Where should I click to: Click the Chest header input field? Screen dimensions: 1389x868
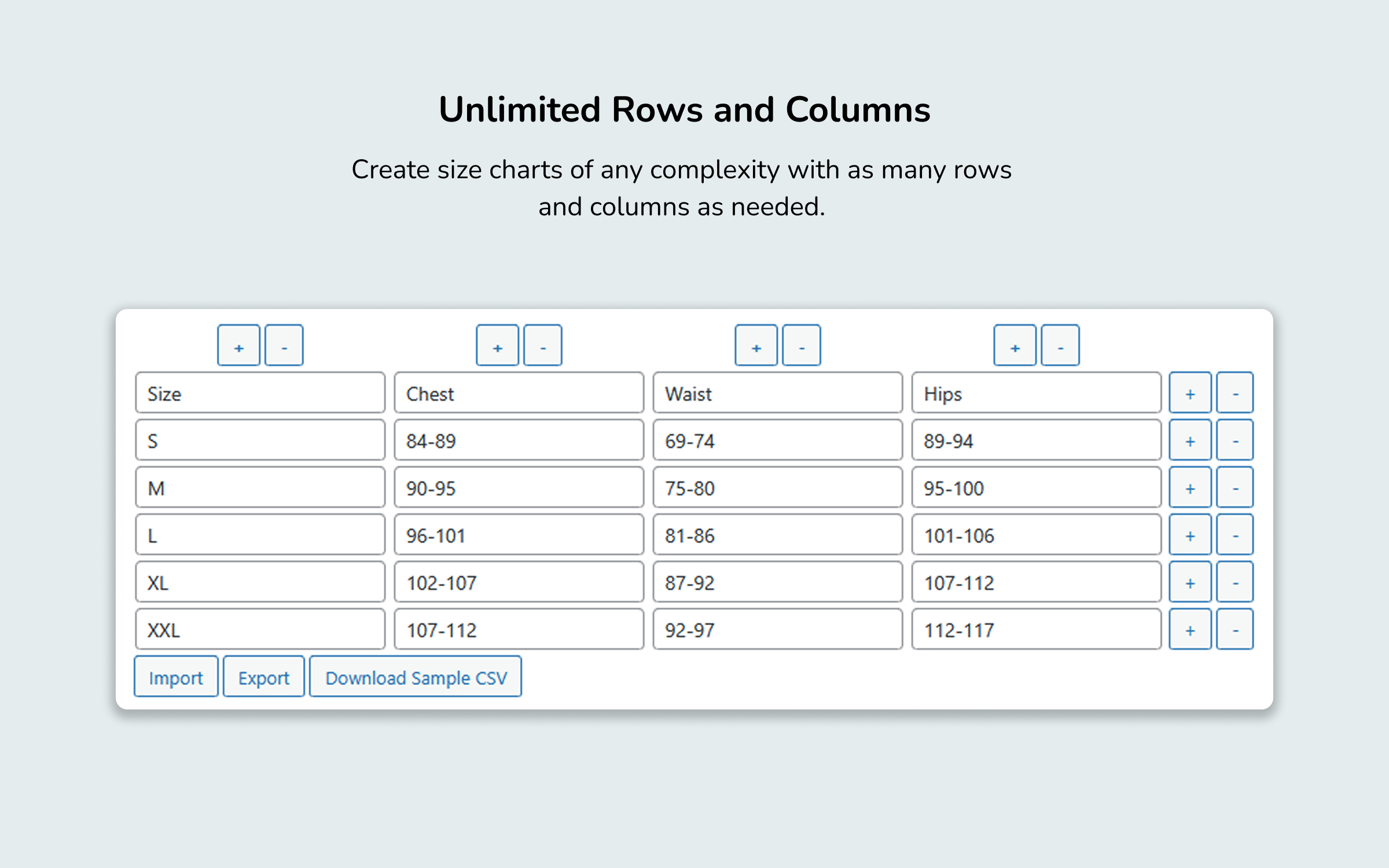pyautogui.click(x=519, y=393)
